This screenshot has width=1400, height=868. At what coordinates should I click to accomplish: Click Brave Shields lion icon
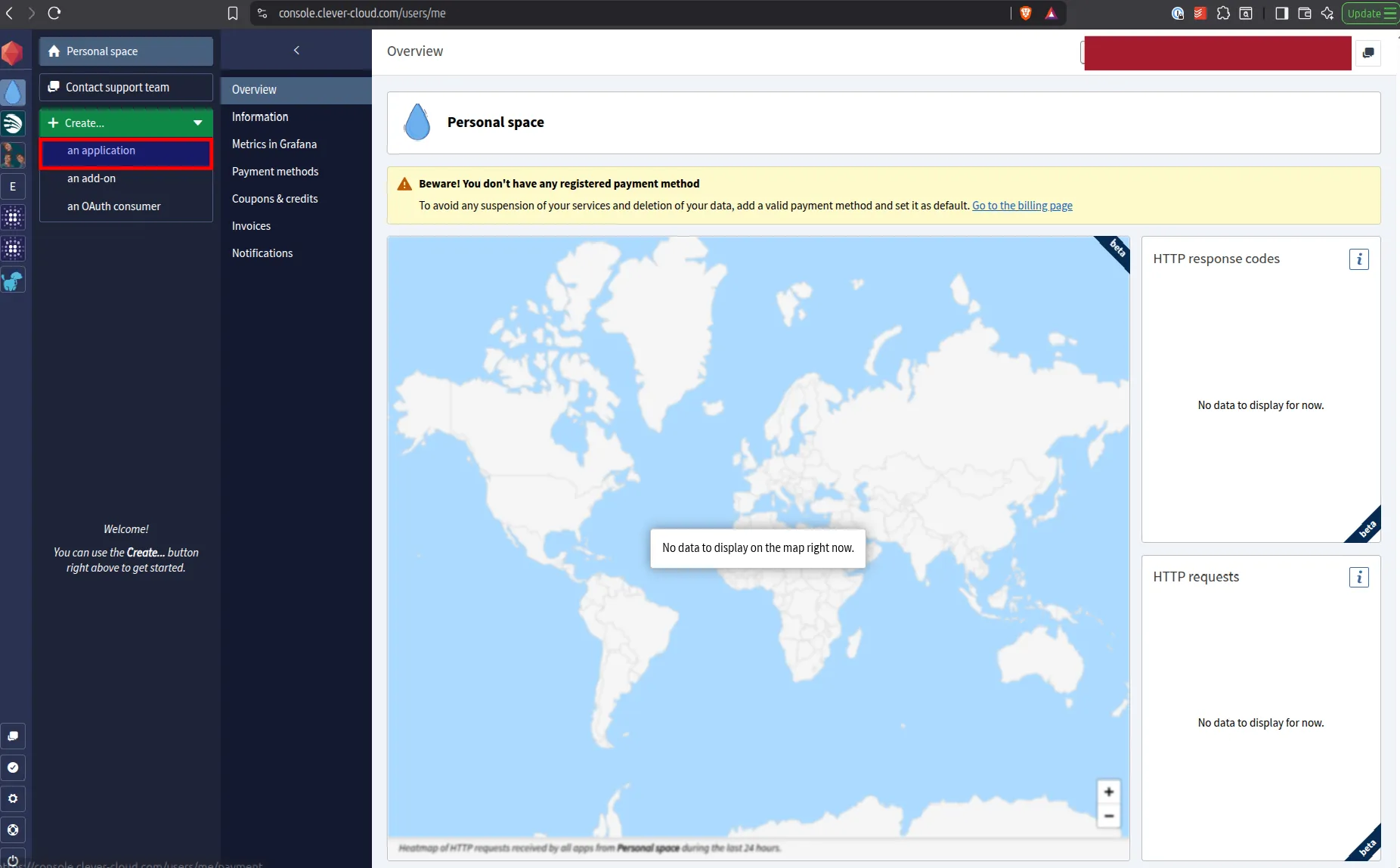[x=1026, y=13]
